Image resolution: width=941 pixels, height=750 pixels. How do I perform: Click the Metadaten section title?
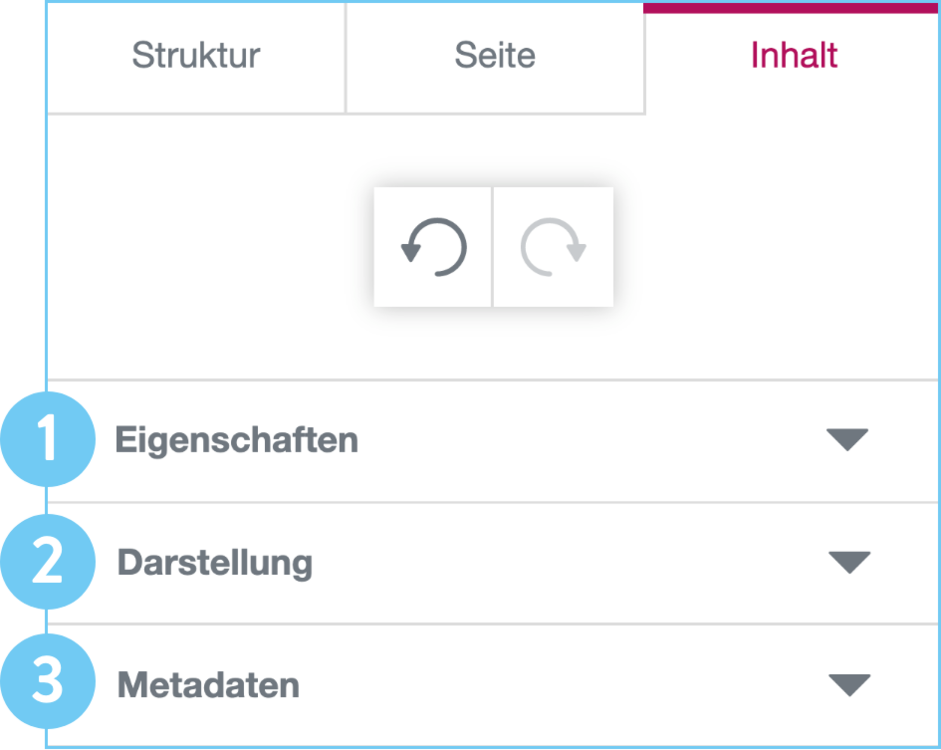point(208,686)
